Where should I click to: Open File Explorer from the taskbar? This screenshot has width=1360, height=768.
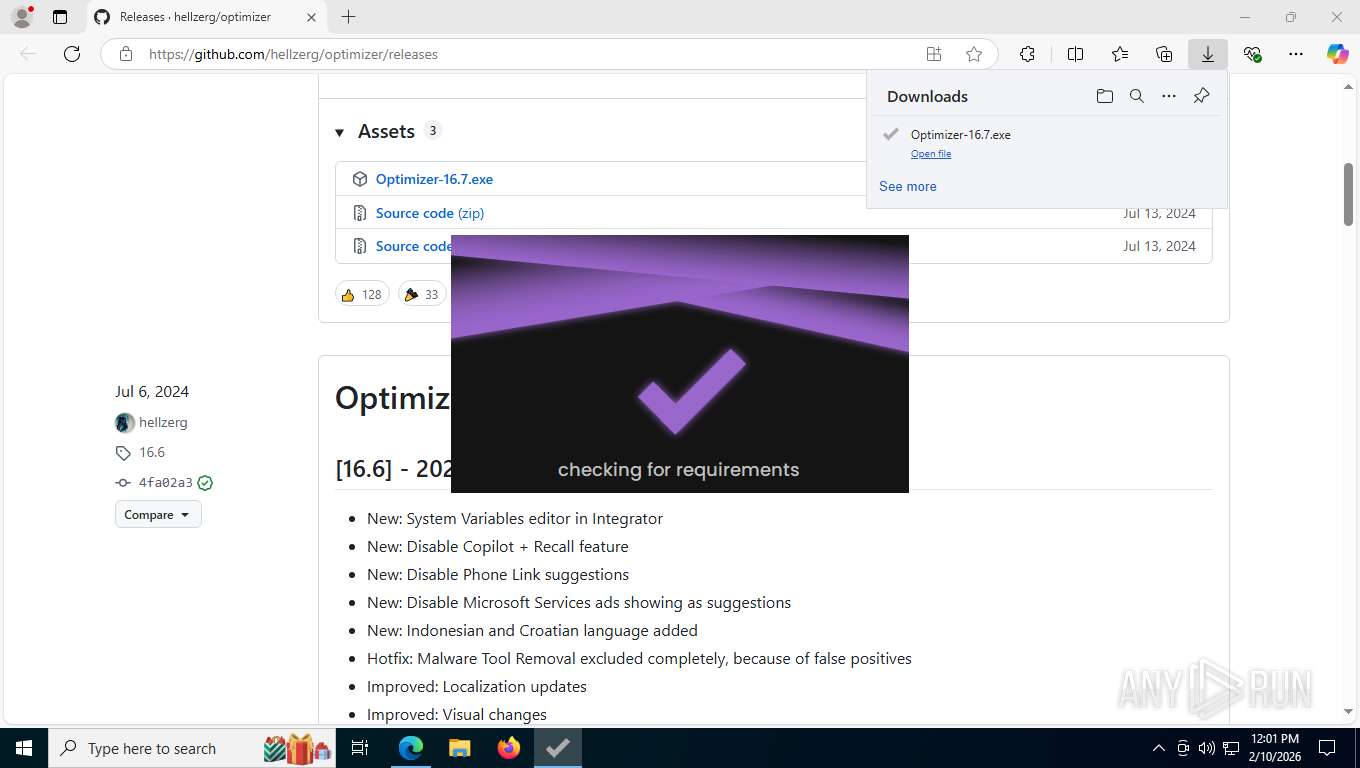(459, 748)
